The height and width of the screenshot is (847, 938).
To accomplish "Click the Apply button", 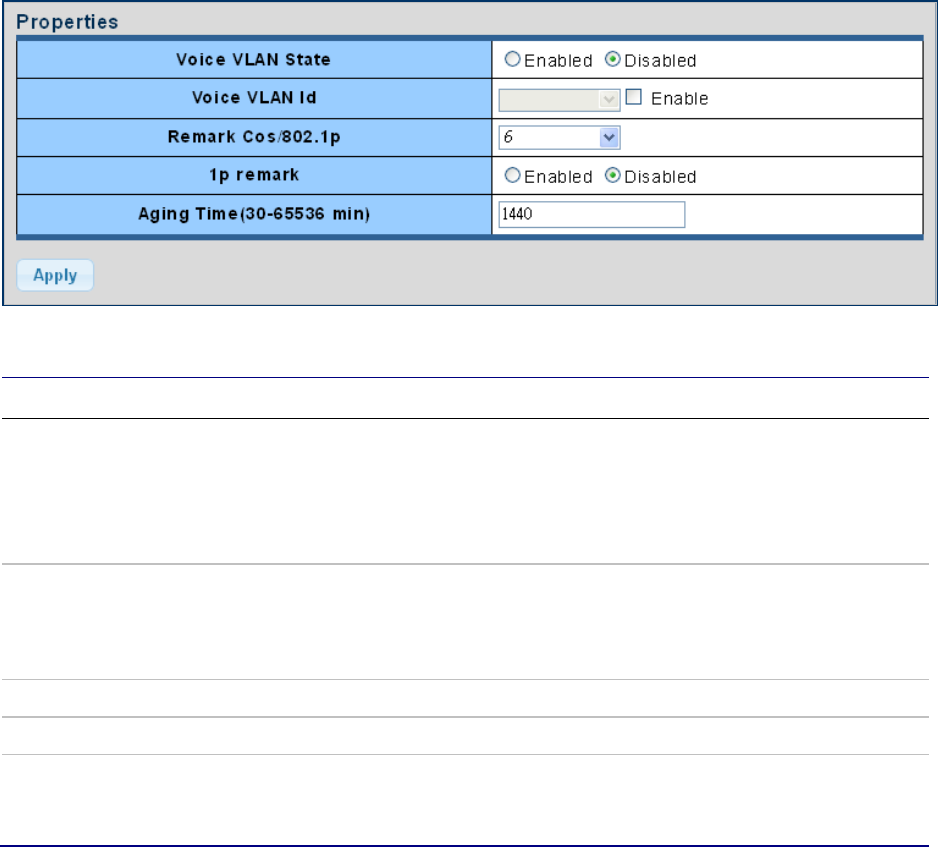I will pos(55,275).
